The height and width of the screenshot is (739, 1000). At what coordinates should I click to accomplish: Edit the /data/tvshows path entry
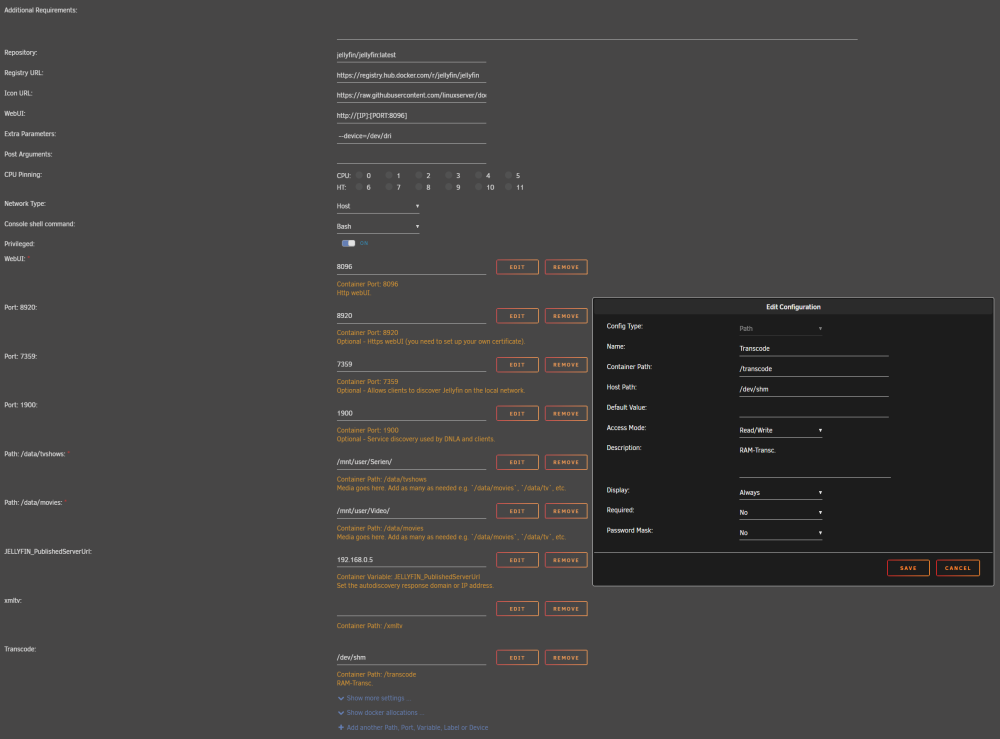point(517,462)
